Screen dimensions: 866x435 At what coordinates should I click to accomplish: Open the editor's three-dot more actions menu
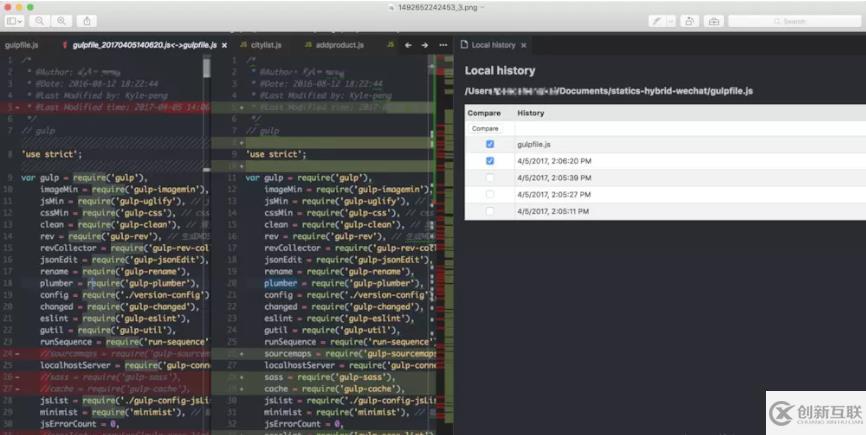(443, 45)
